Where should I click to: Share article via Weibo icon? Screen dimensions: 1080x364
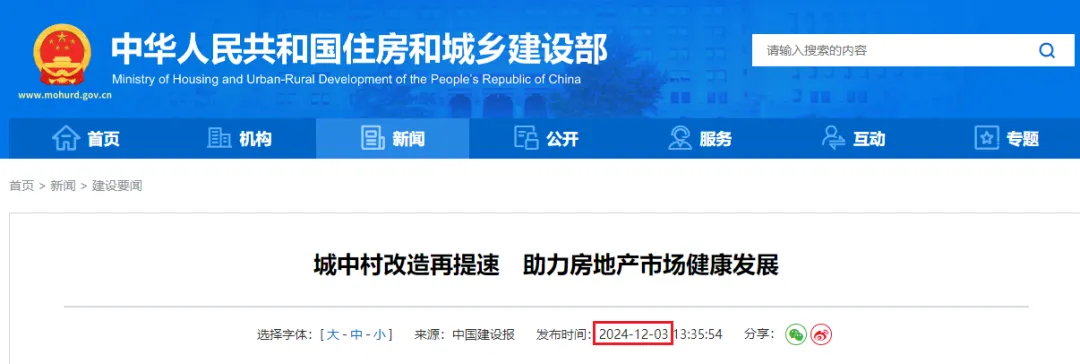point(820,335)
